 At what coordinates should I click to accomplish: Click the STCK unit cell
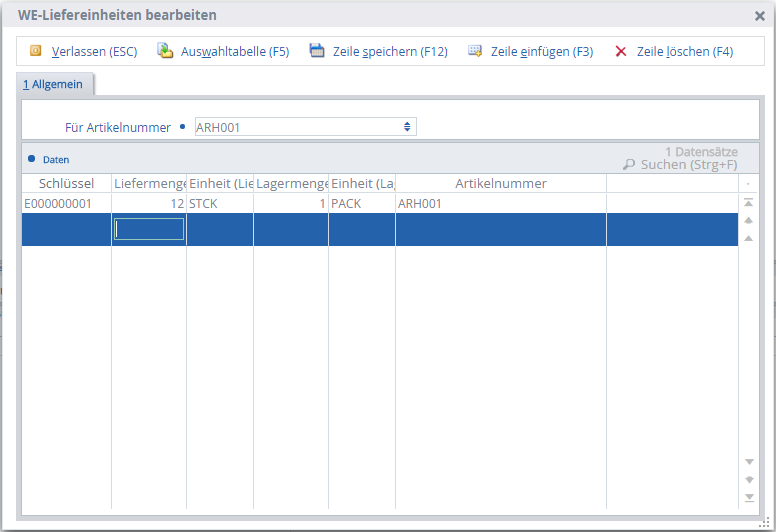tap(204, 203)
